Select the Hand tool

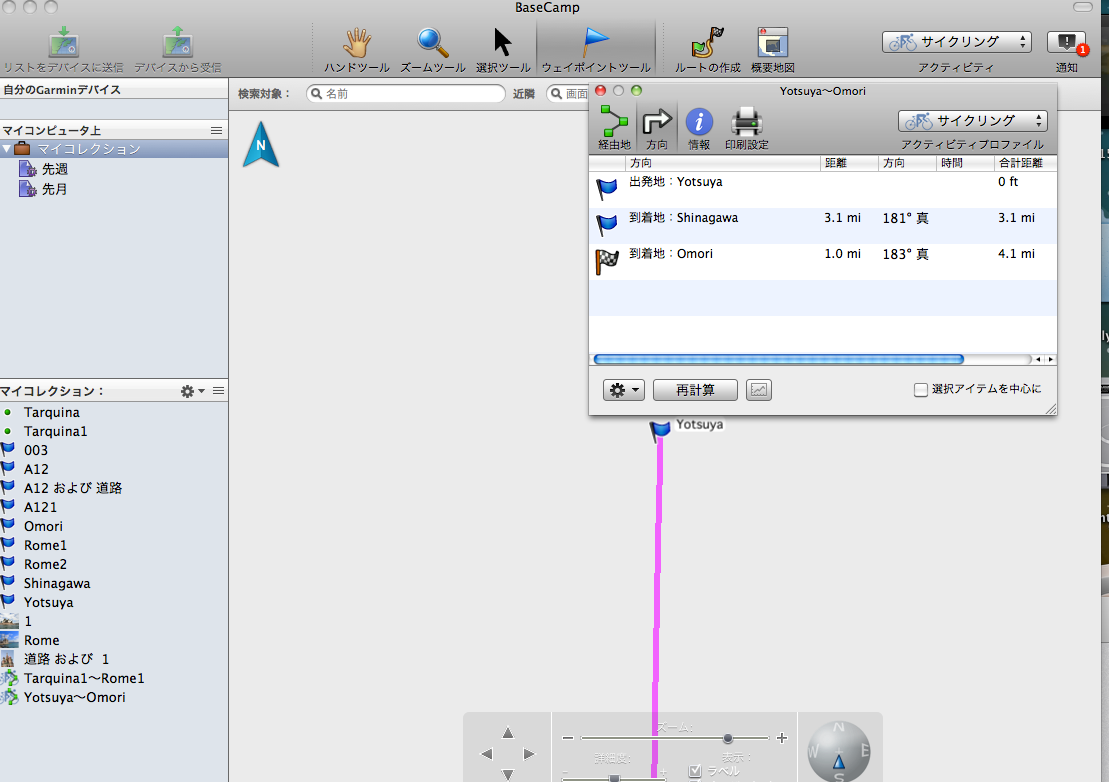(357, 42)
